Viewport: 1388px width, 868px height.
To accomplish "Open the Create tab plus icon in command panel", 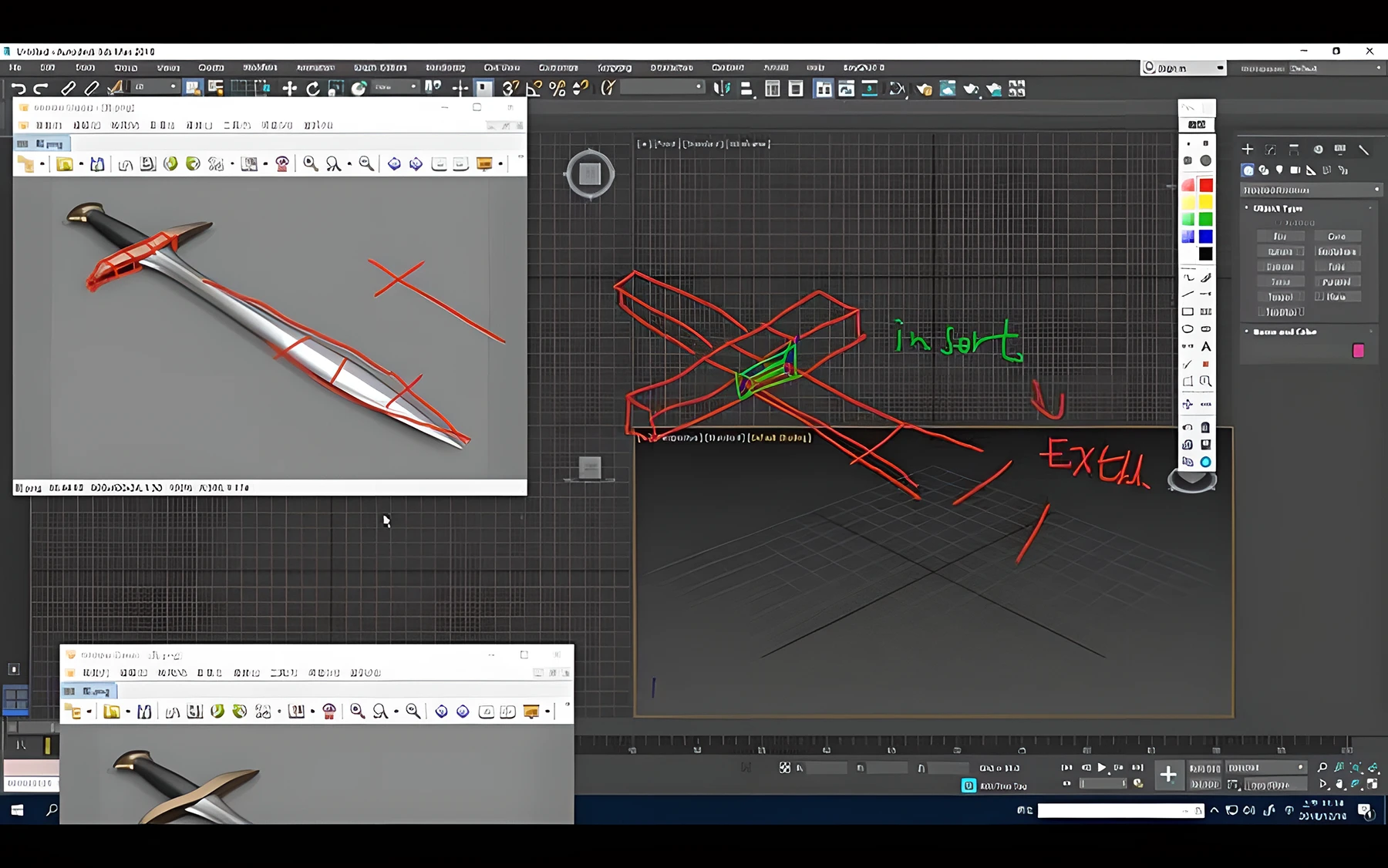I will coord(1248,150).
